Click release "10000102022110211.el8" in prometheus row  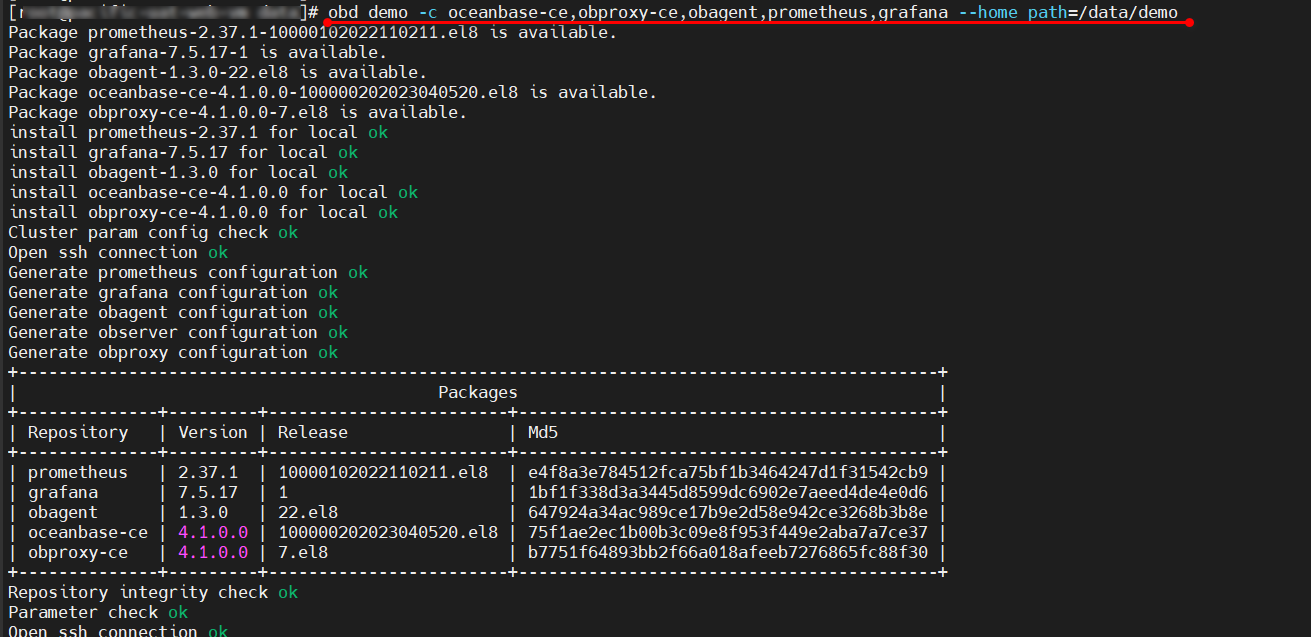(x=383, y=472)
